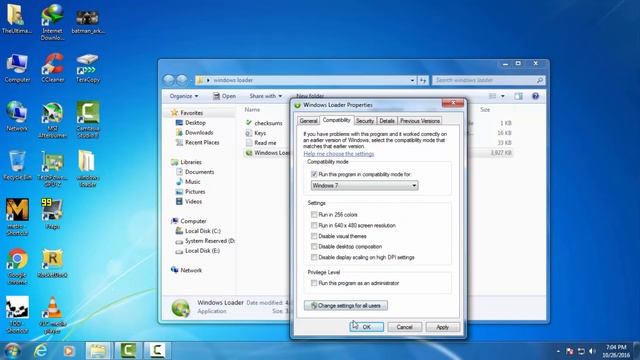Image resolution: width=640 pixels, height=360 pixels.
Task: Select the Network desktop icon
Action: (17, 117)
